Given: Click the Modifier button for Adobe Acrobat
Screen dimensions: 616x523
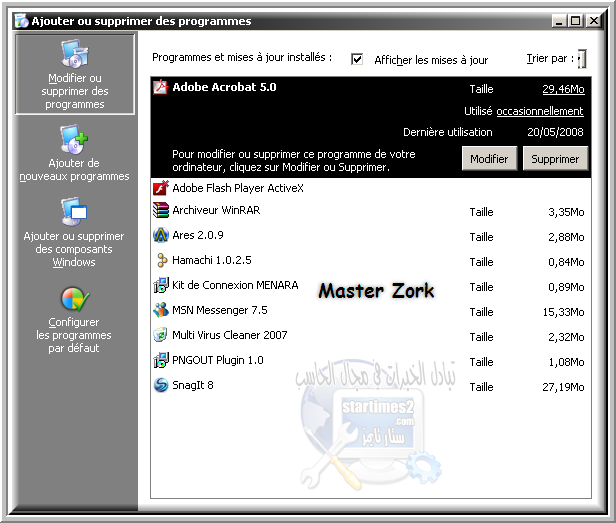Looking at the screenshot, I should tap(489, 159).
